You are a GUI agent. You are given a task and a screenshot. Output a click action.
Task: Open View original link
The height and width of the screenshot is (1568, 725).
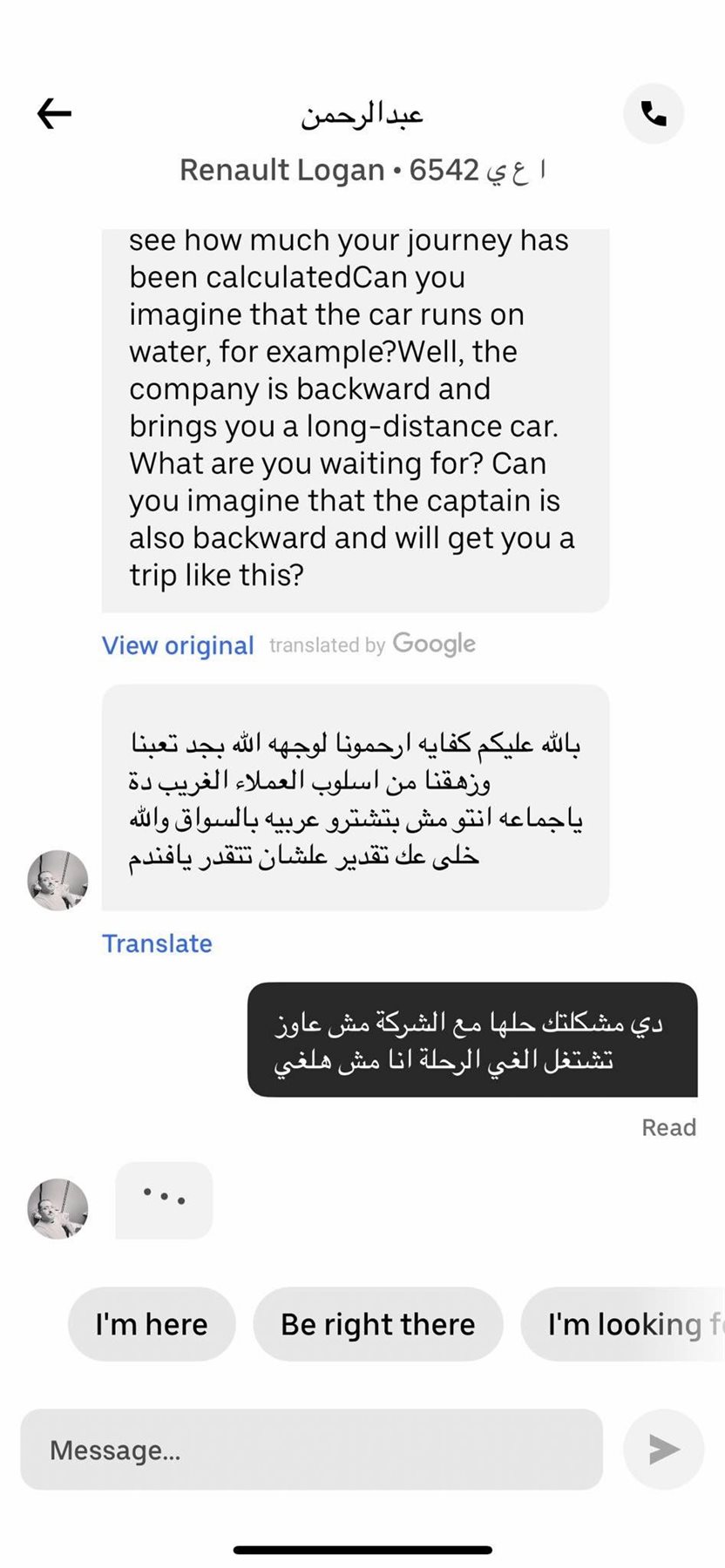click(x=178, y=645)
